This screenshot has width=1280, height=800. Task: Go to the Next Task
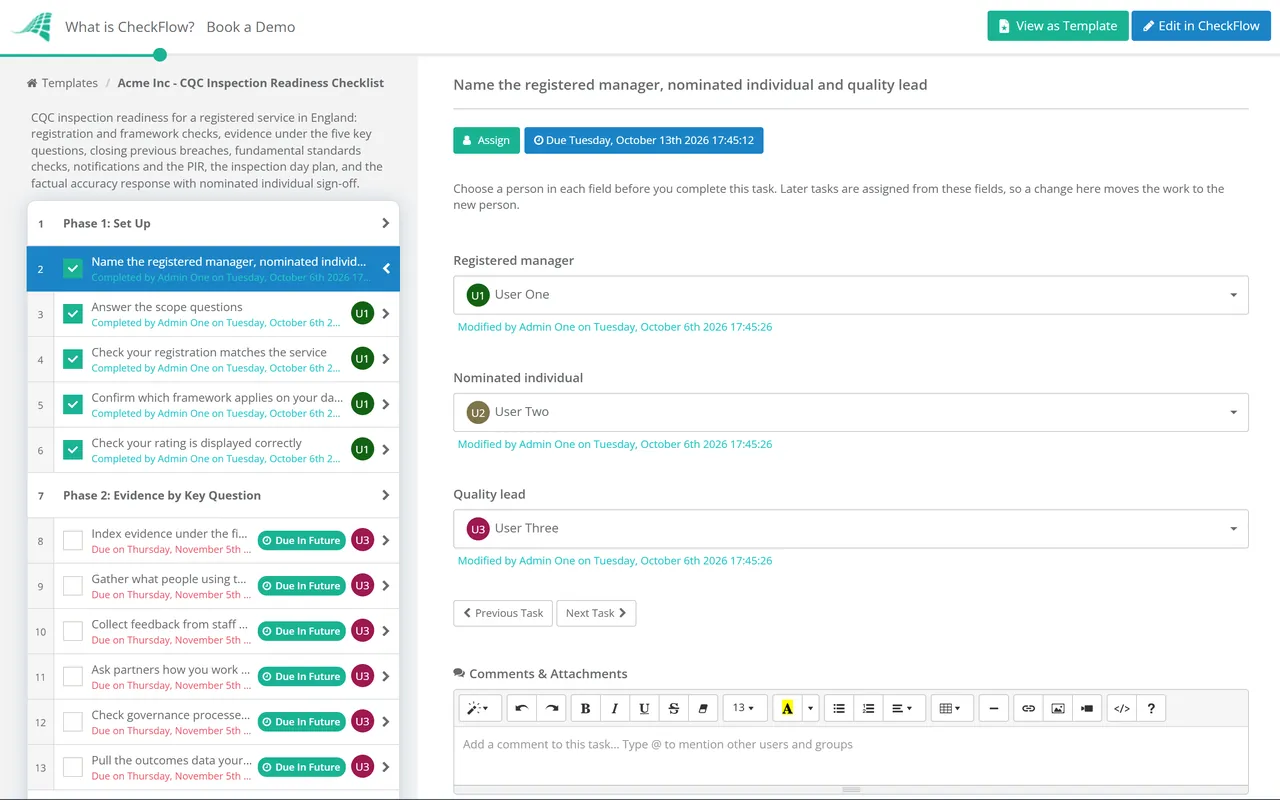click(x=596, y=613)
